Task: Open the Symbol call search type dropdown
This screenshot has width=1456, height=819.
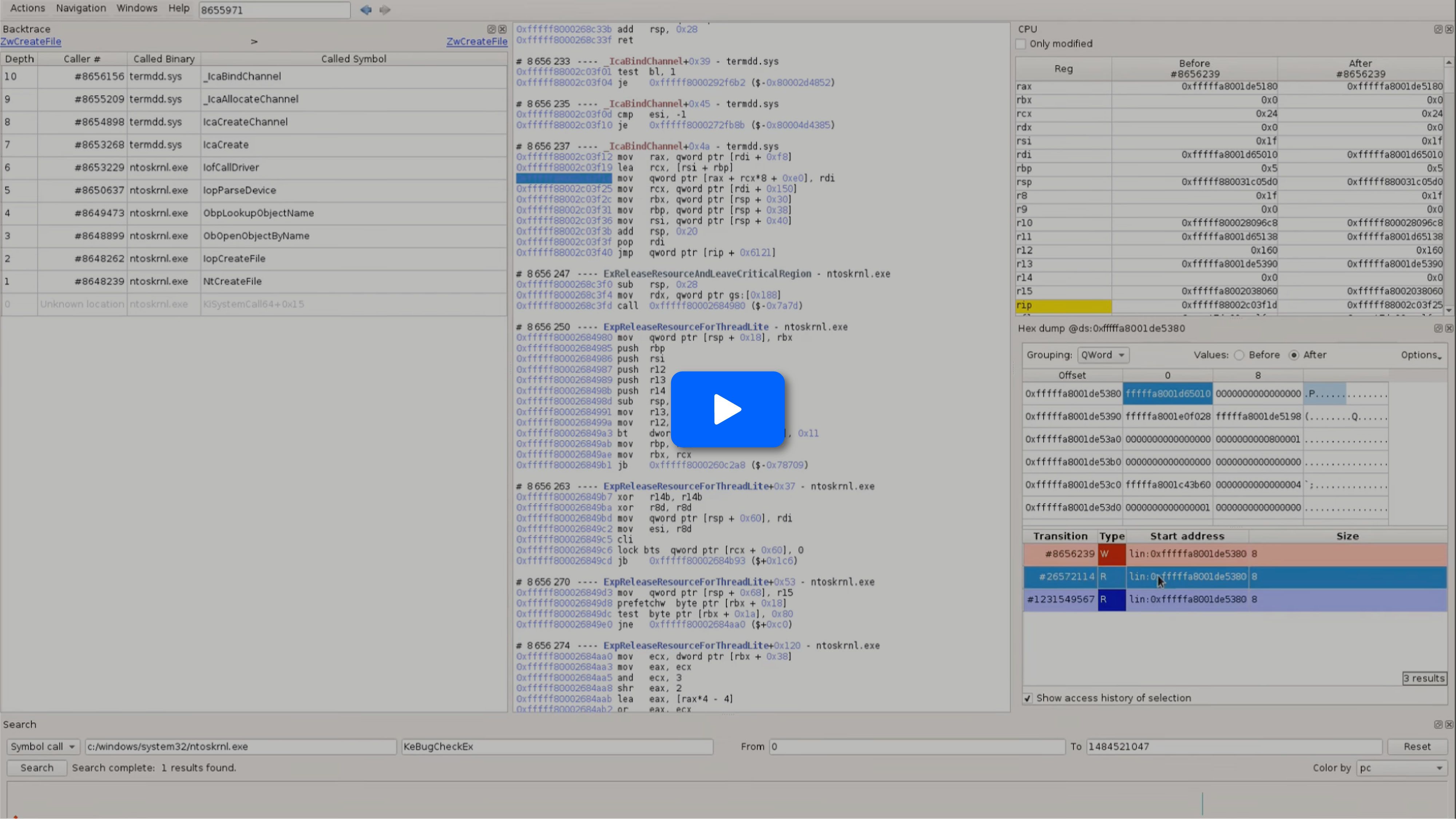Action: point(43,746)
